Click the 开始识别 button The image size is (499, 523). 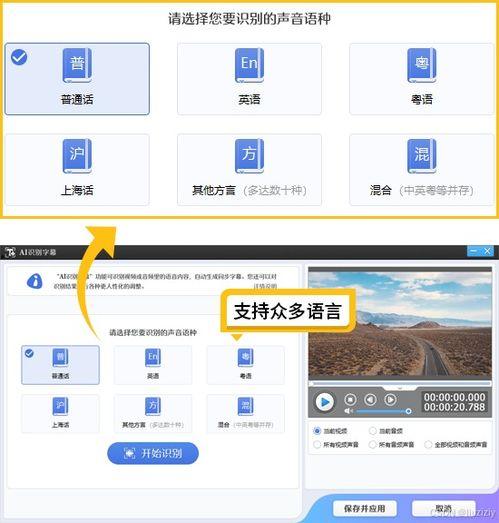(153, 453)
